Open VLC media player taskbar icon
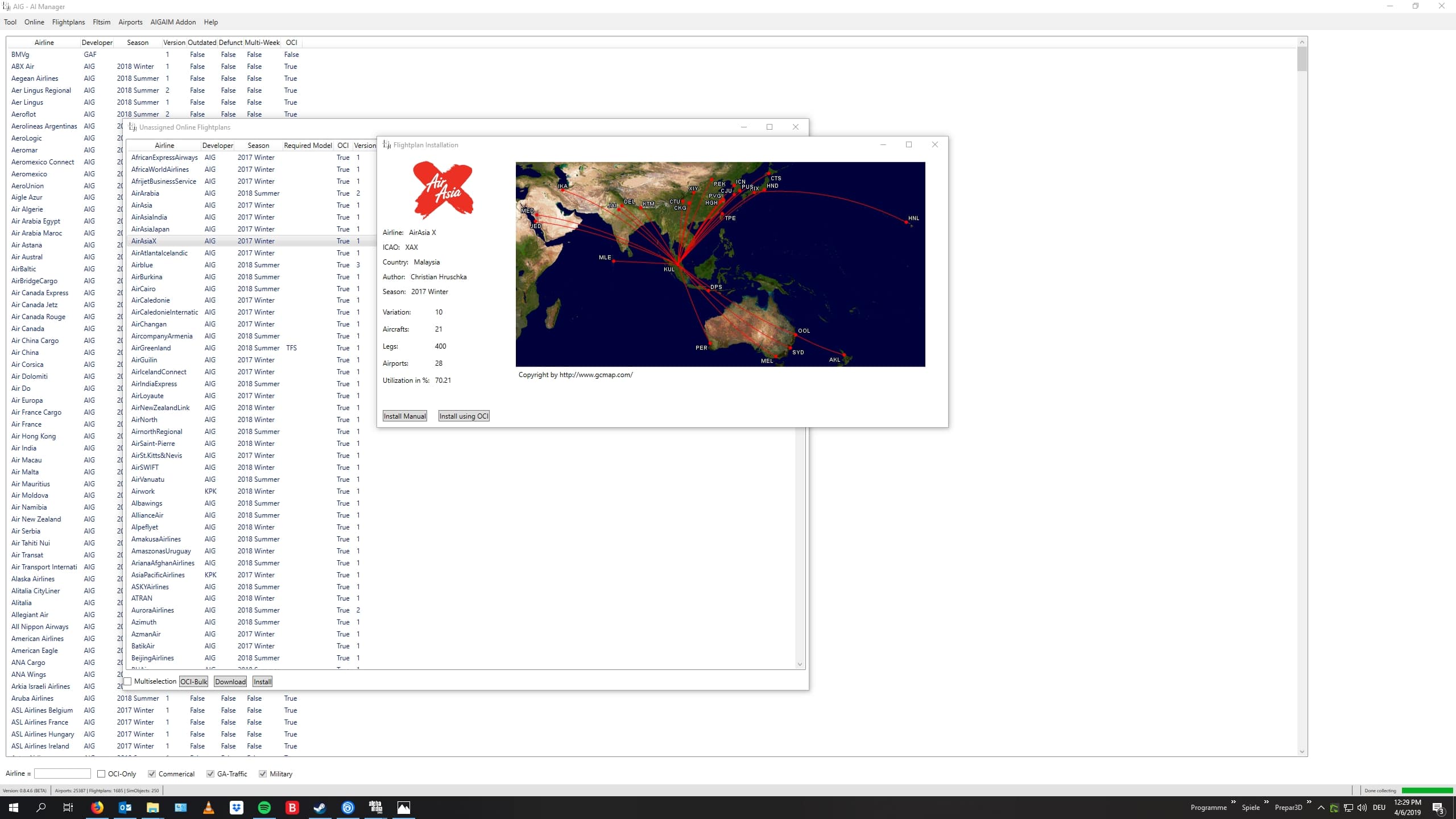This screenshot has width=1456, height=819. (209, 808)
